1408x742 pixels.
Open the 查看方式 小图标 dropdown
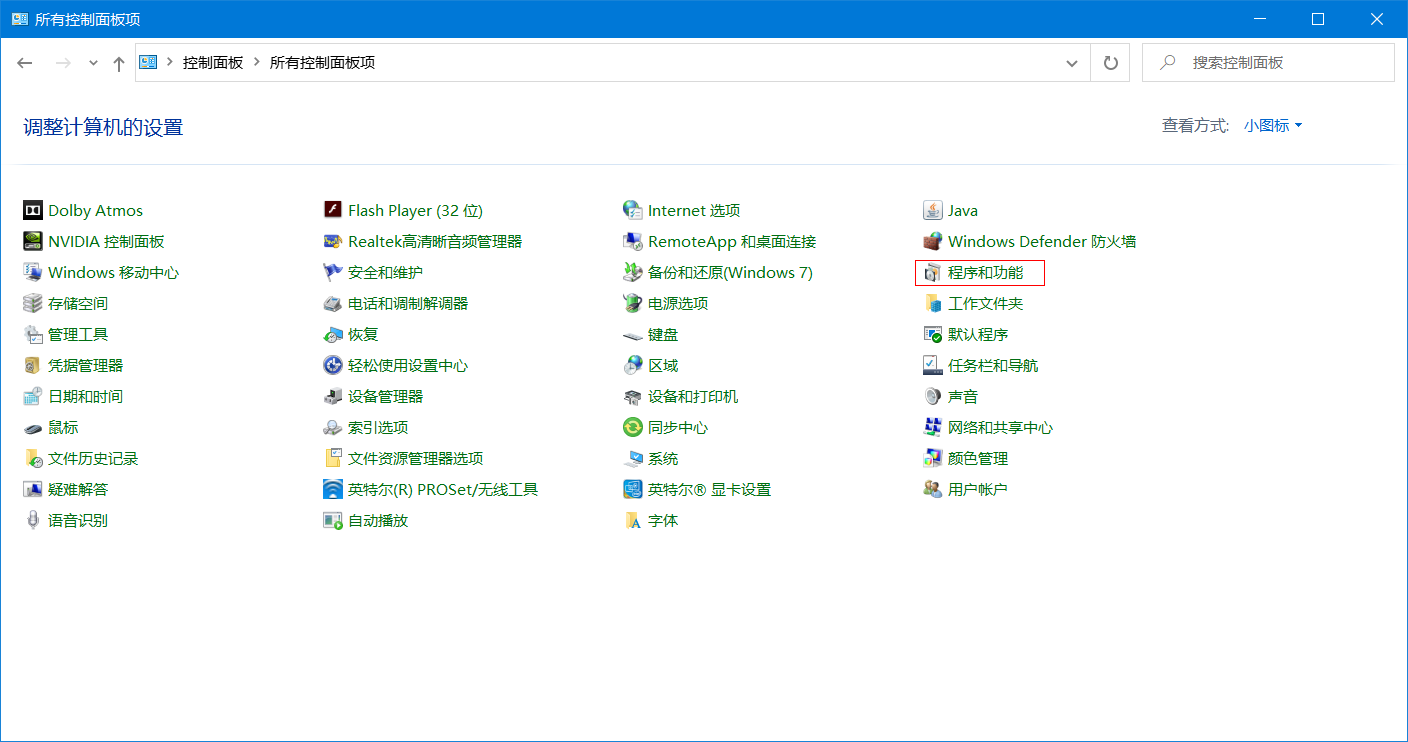pos(1273,126)
